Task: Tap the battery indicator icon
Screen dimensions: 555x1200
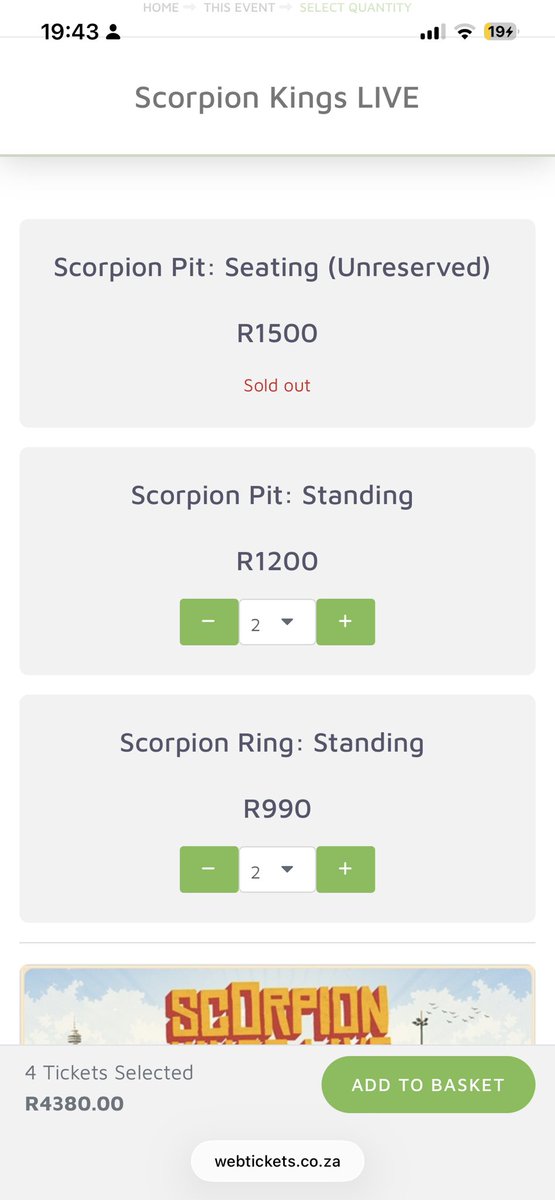Action: (501, 32)
